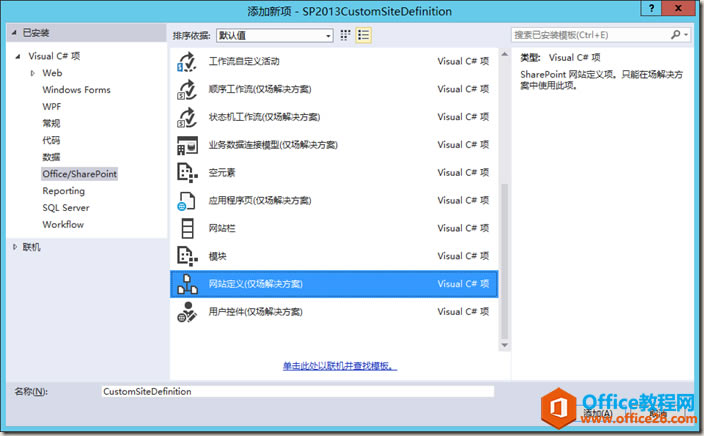Click the help question mark button
This screenshot has width=704, height=436.
[651, 8]
